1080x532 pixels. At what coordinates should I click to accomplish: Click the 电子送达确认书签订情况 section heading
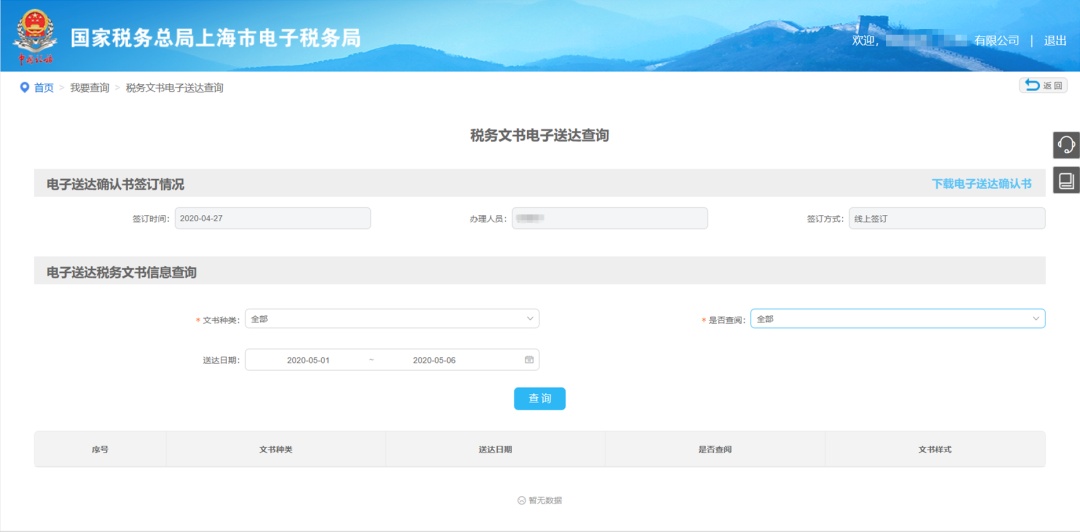(x=115, y=184)
